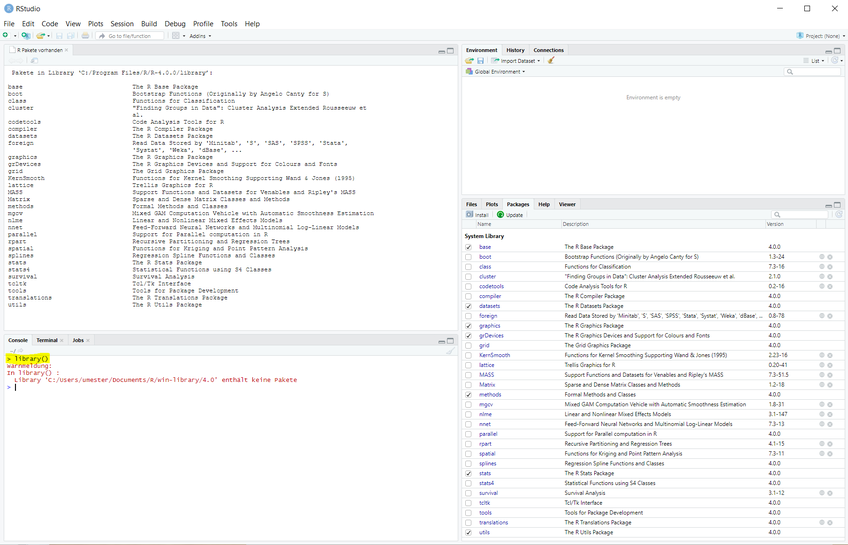Open the Global Environment dropdown
The image size is (848, 545).
click(x=495, y=71)
